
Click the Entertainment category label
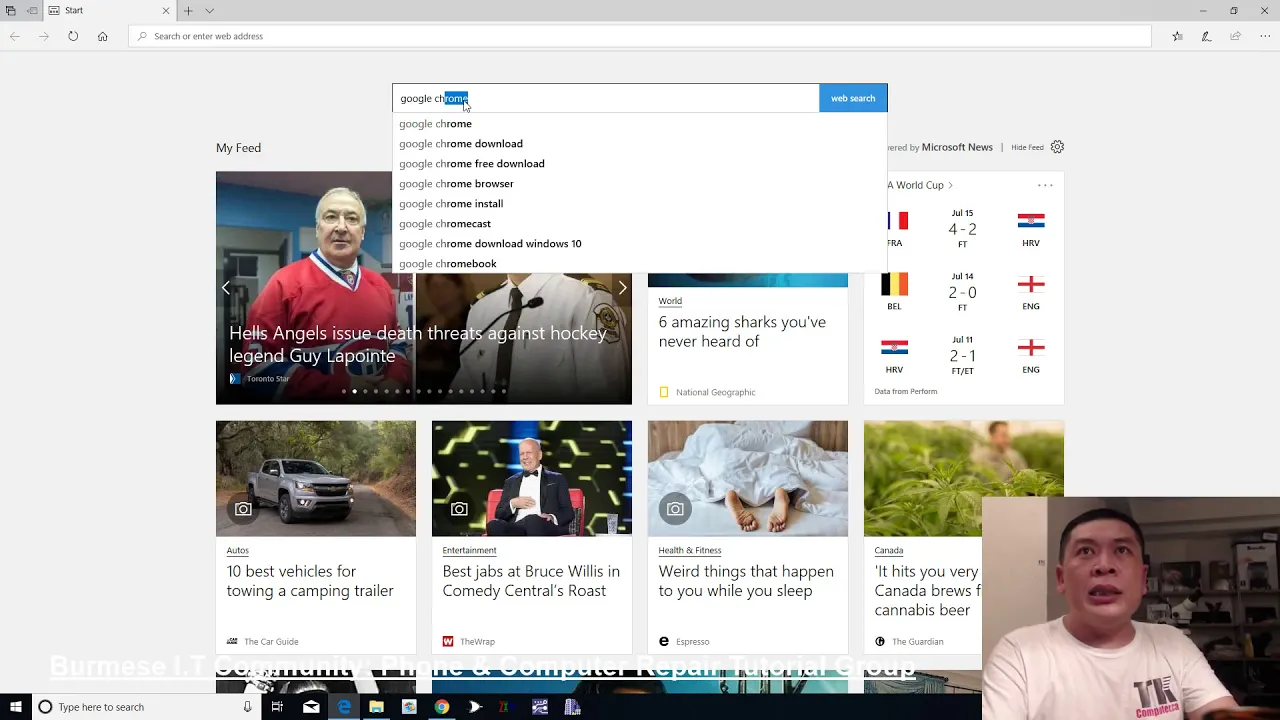[469, 550]
